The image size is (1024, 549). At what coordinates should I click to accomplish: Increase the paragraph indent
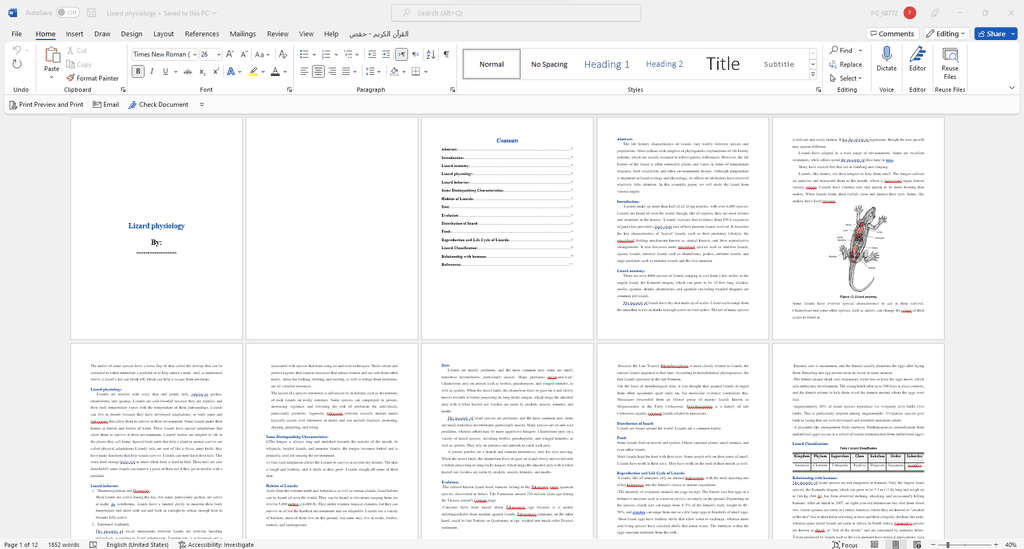387,54
